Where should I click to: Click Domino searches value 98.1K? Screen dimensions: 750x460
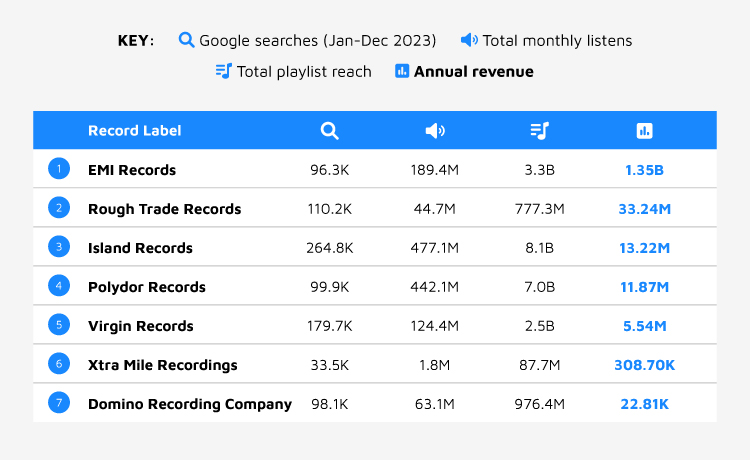click(330, 404)
